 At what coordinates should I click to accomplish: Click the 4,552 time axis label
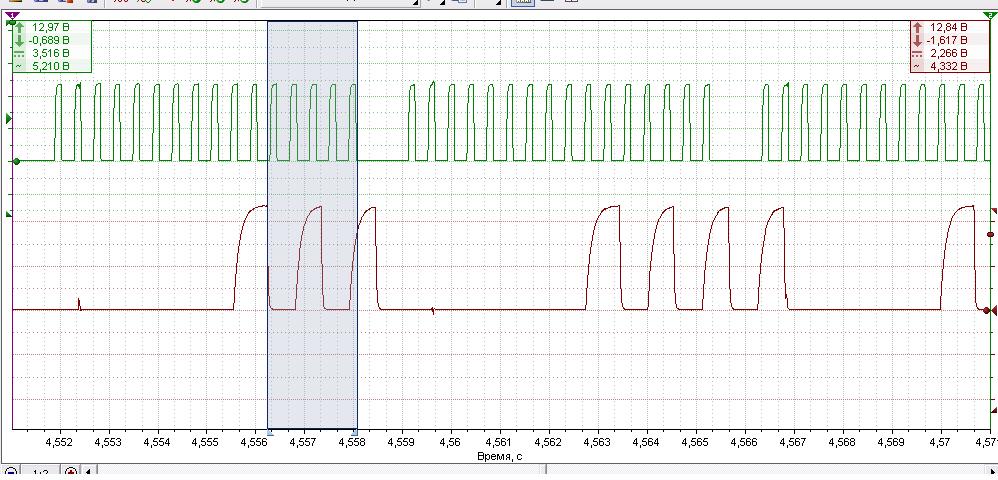coord(59,442)
